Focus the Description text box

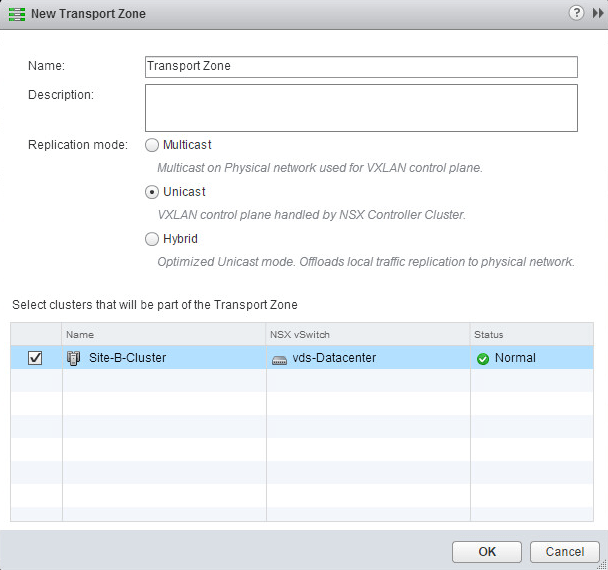(361, 108)
